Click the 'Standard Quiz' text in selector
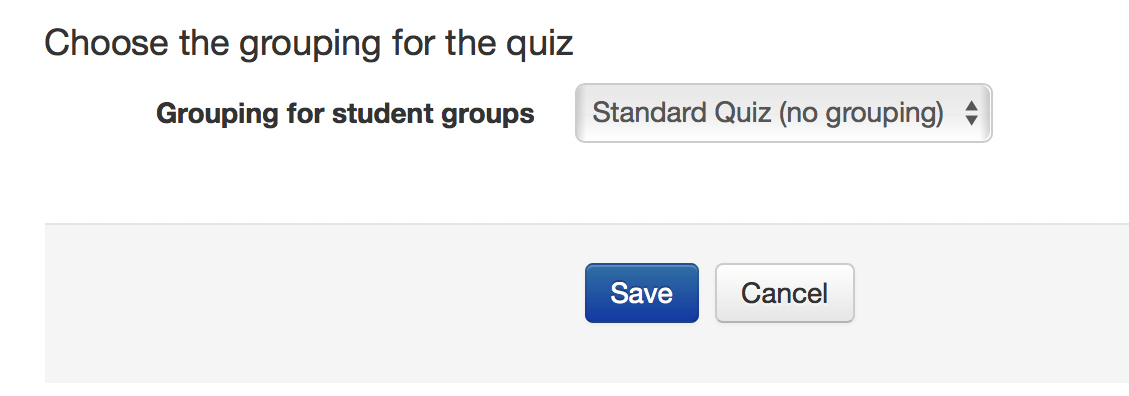The width and height of the screenshot is (1129, 396). pos(681,113)
